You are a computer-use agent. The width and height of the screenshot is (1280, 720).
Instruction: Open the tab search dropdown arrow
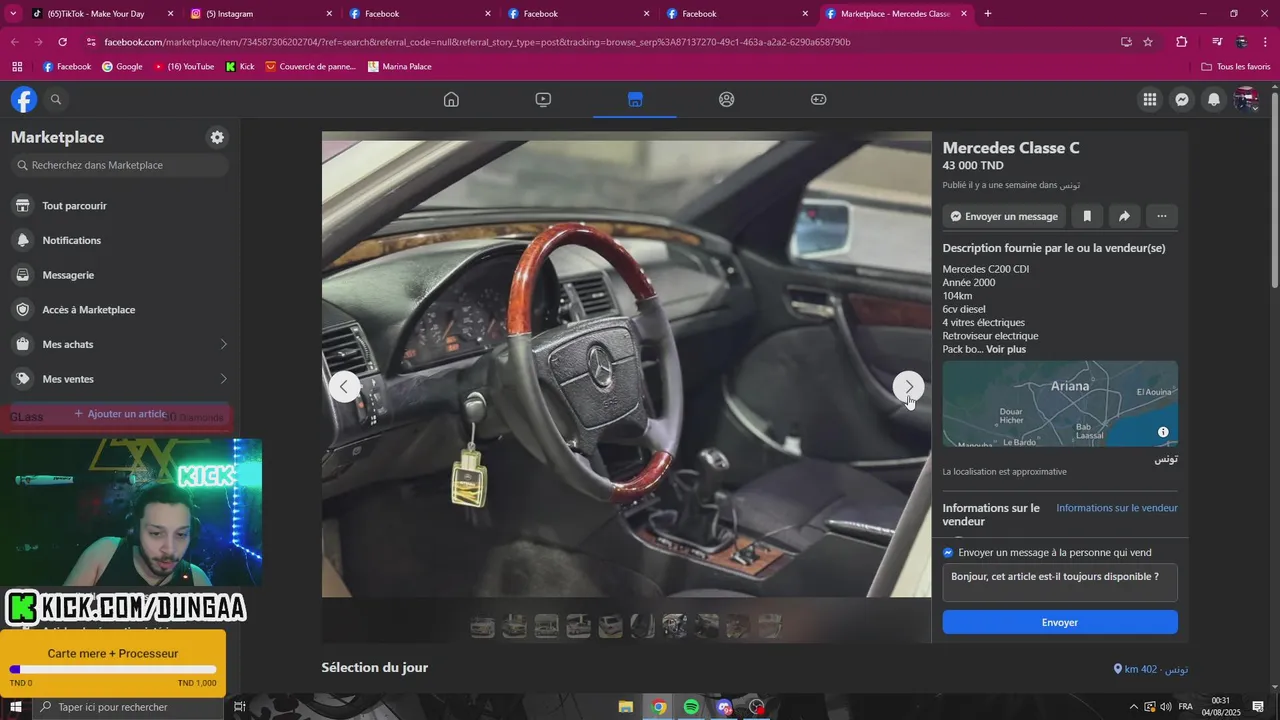coord(12,14)
